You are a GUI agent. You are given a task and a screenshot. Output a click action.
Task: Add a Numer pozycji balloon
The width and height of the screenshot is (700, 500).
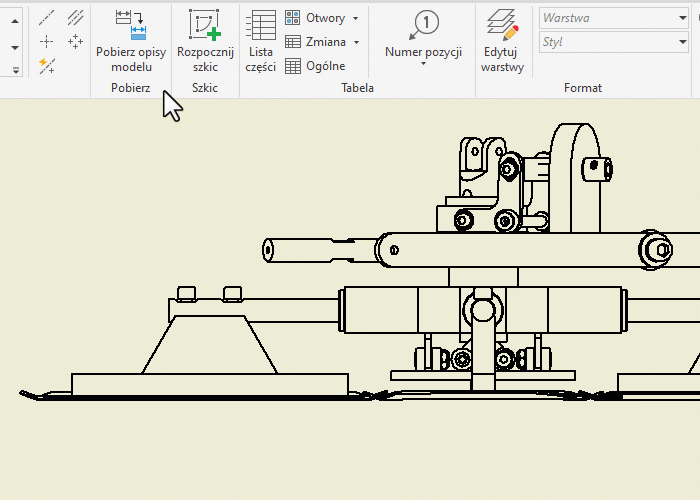click(423, 24)
